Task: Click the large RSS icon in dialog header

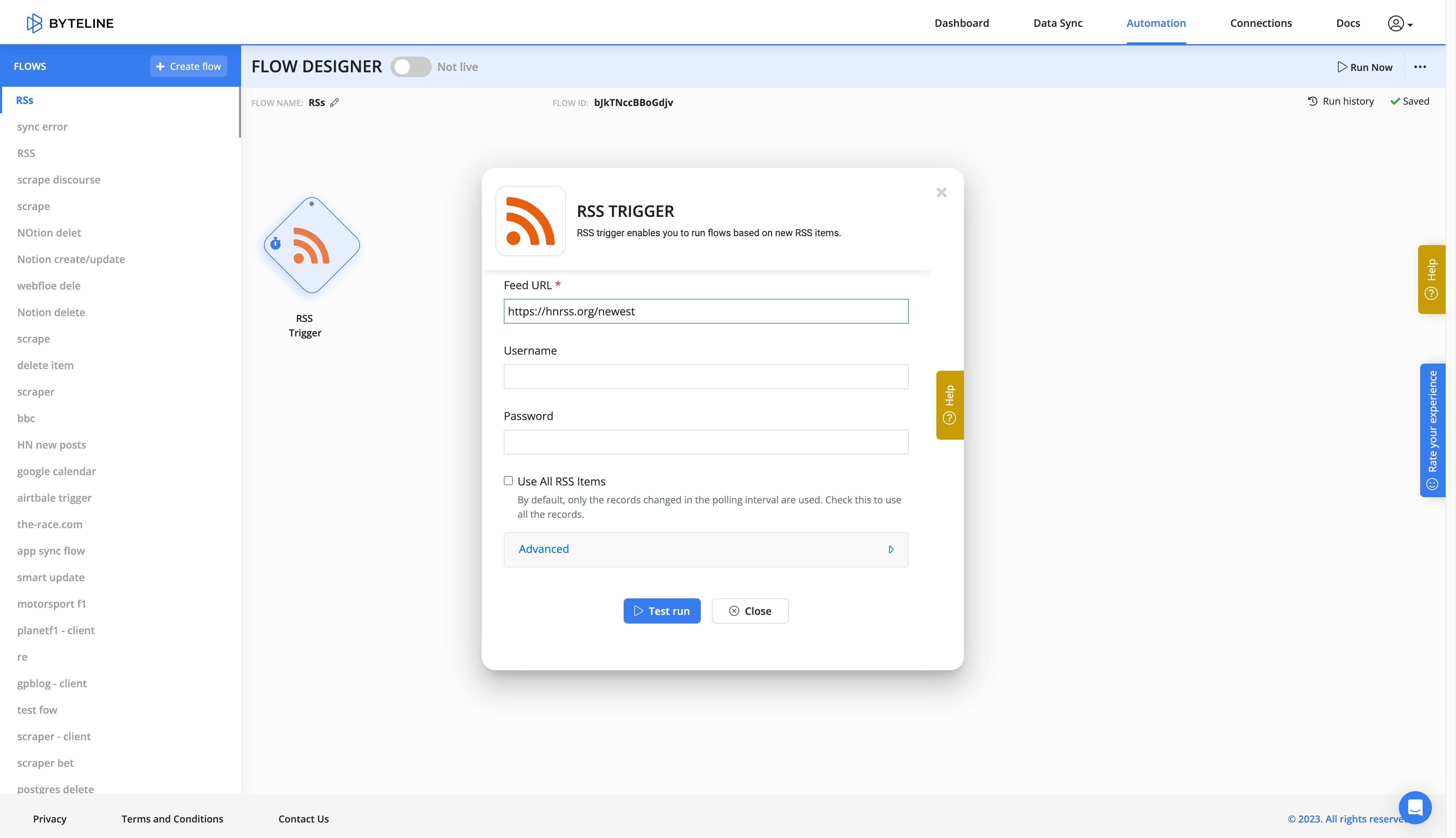Action: (530, 221)
